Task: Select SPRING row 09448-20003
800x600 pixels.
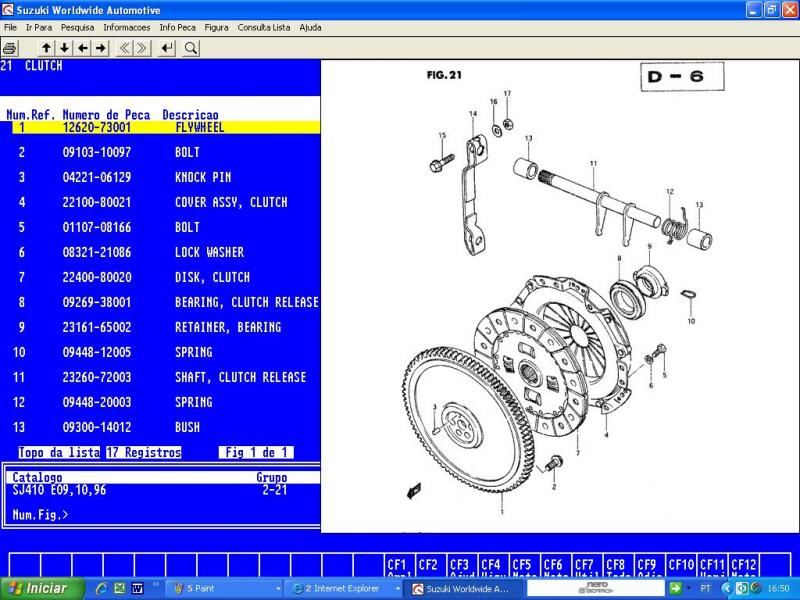Action: point(166,402)
